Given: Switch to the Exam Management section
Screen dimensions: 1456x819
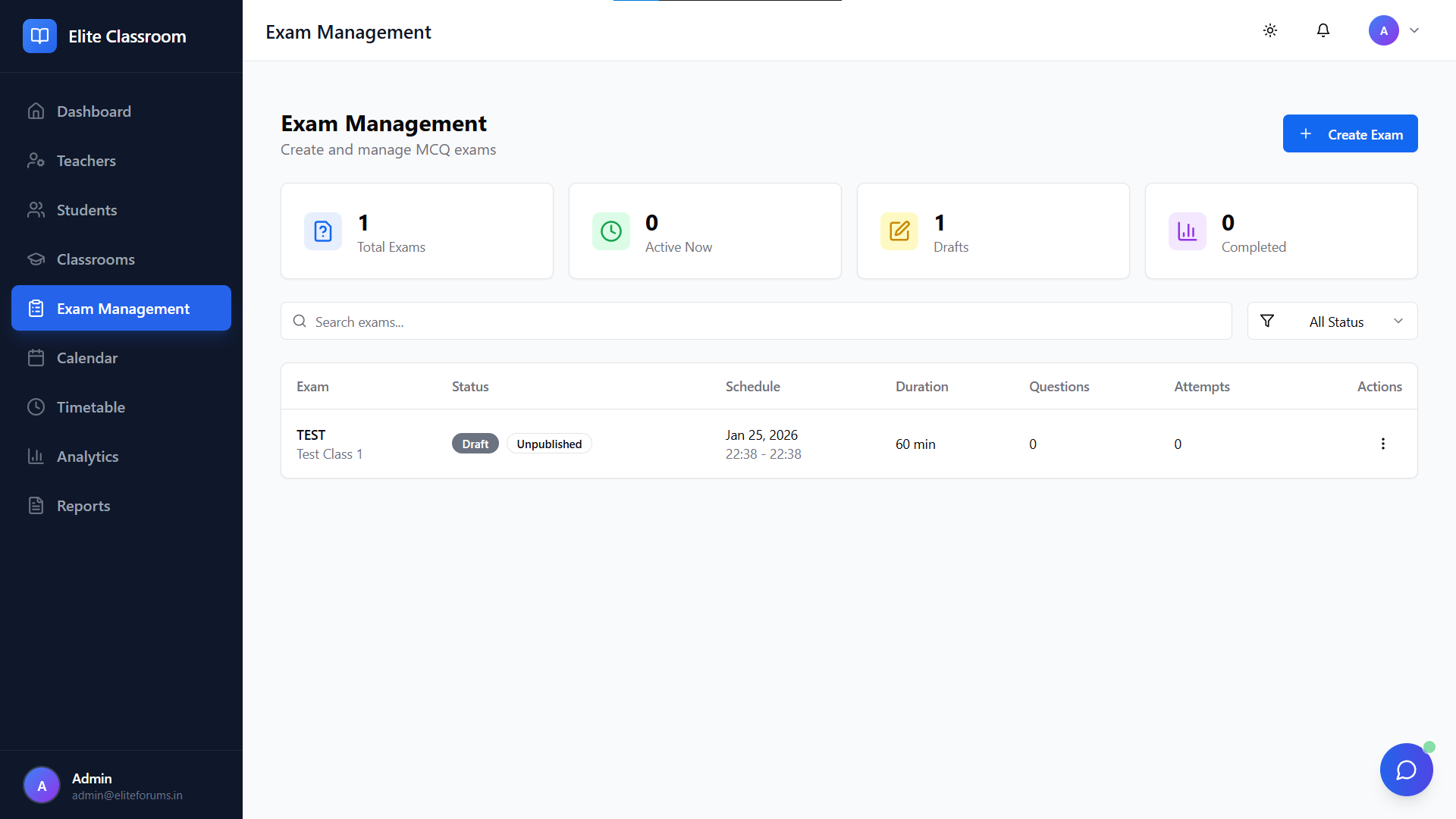Looking at the screenshot, I should (x=121, y=308).
